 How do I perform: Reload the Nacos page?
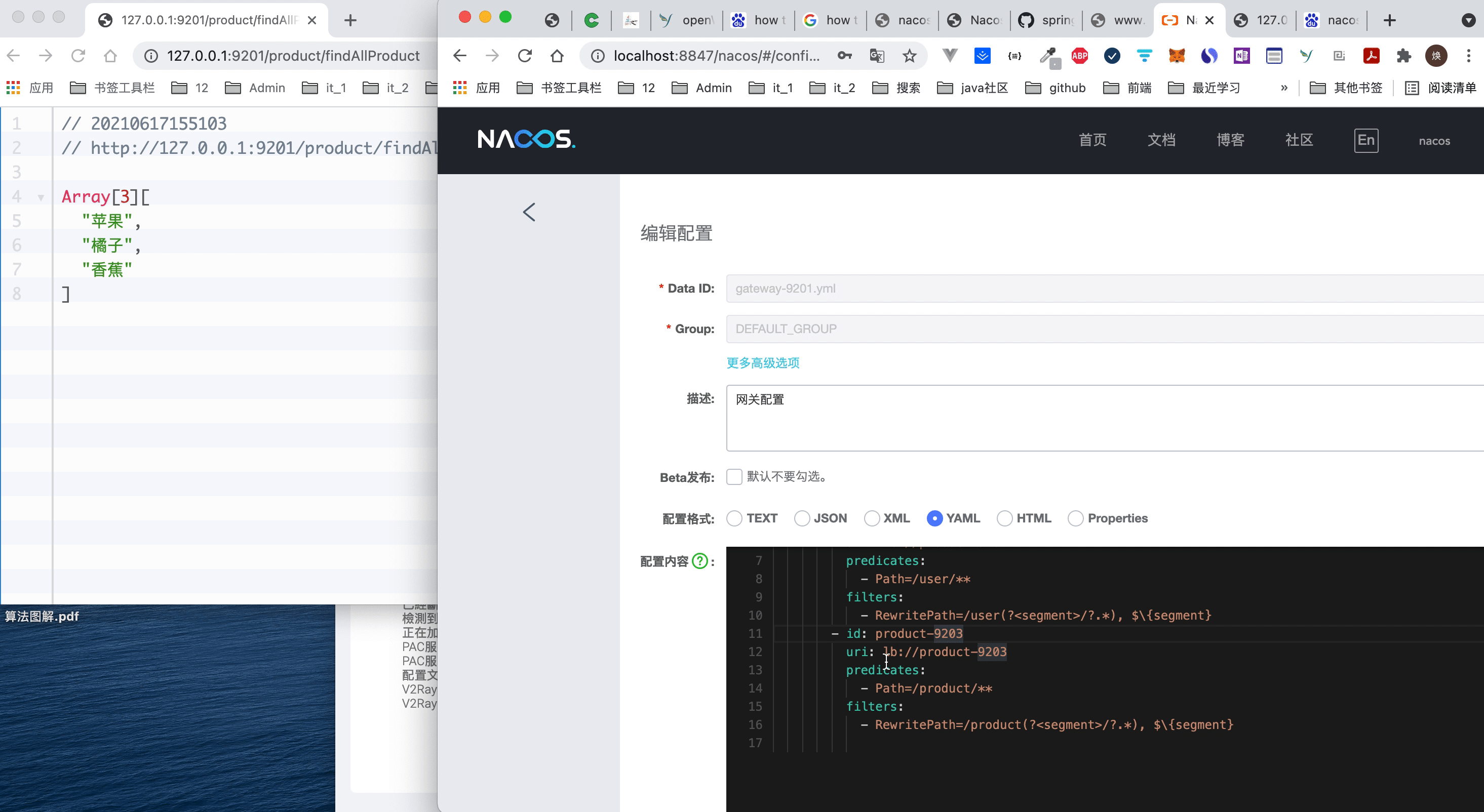tap(525, 56)
